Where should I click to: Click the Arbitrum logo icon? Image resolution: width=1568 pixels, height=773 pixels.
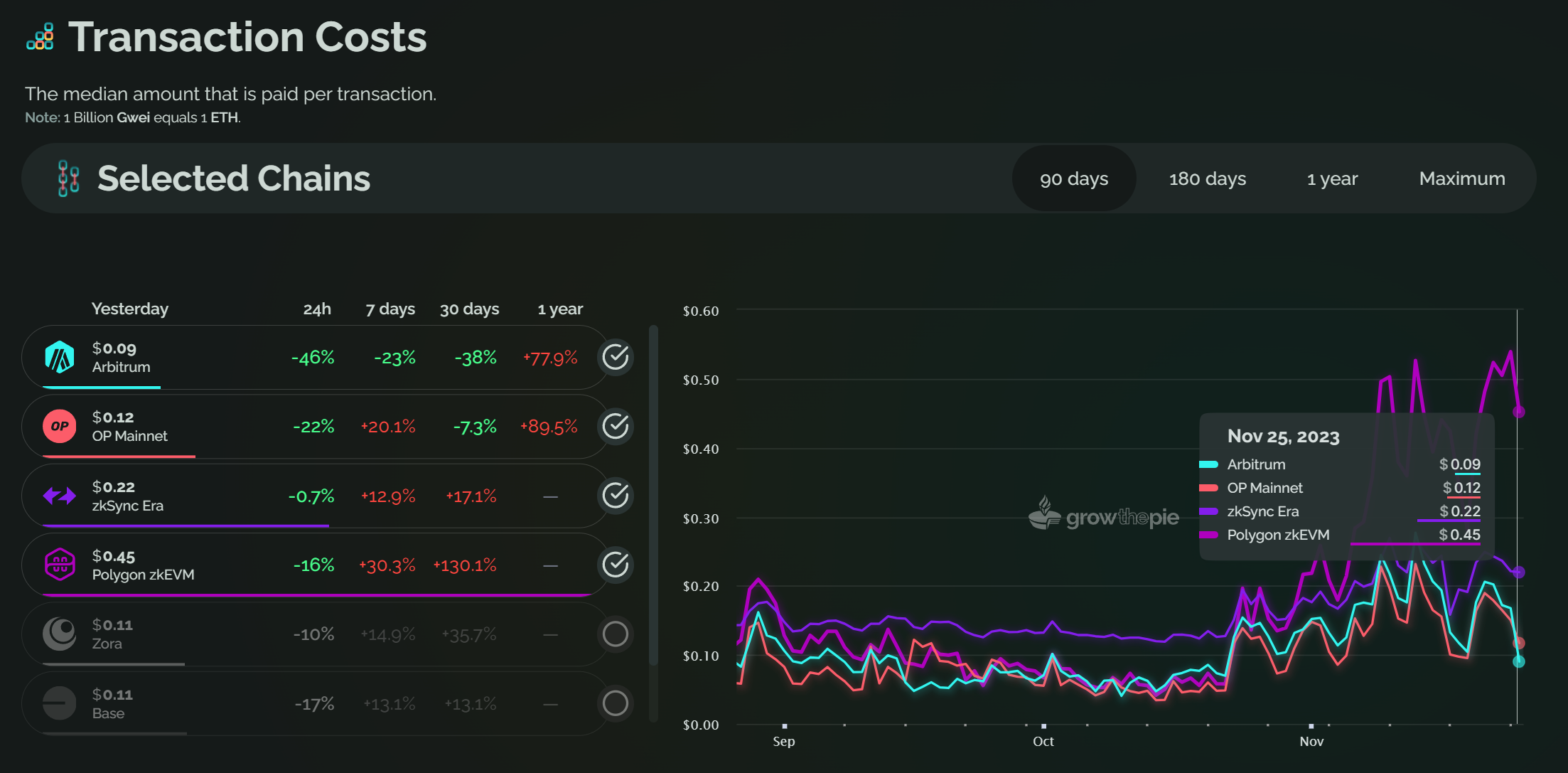pyautogui.click(x=60, y=357)
